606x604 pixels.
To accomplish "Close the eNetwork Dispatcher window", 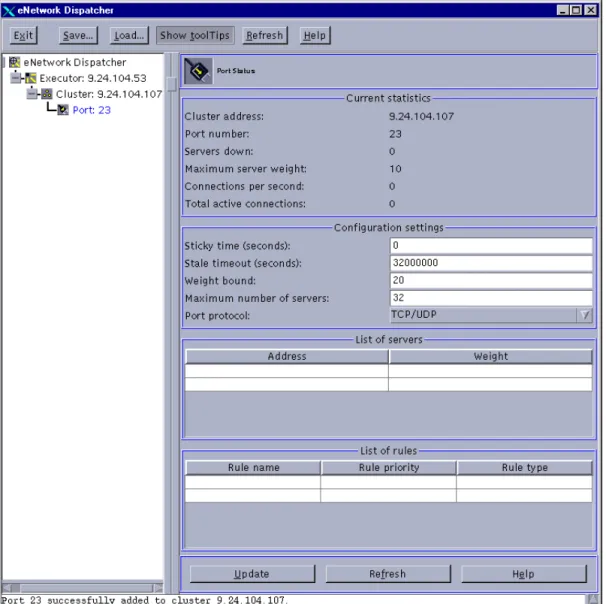I will point(591,10).
